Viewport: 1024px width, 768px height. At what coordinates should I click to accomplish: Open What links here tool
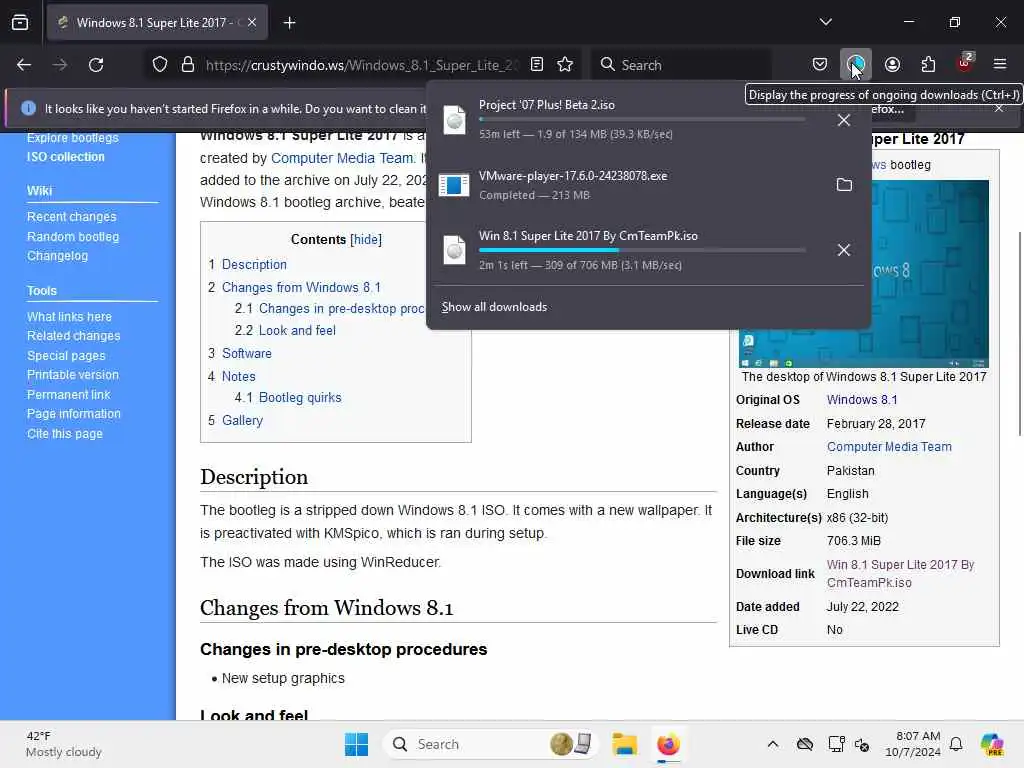(69, 316)
